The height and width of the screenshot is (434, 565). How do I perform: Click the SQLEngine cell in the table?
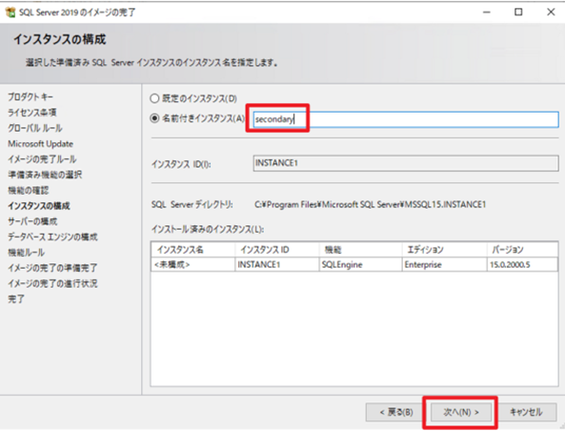coord(361,265)
